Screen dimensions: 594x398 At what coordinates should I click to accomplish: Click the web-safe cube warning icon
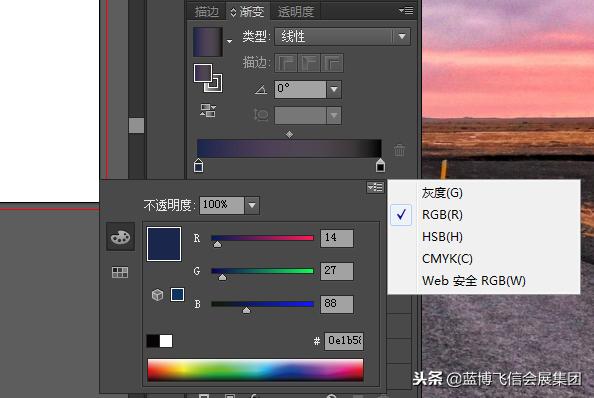[157, 295]
